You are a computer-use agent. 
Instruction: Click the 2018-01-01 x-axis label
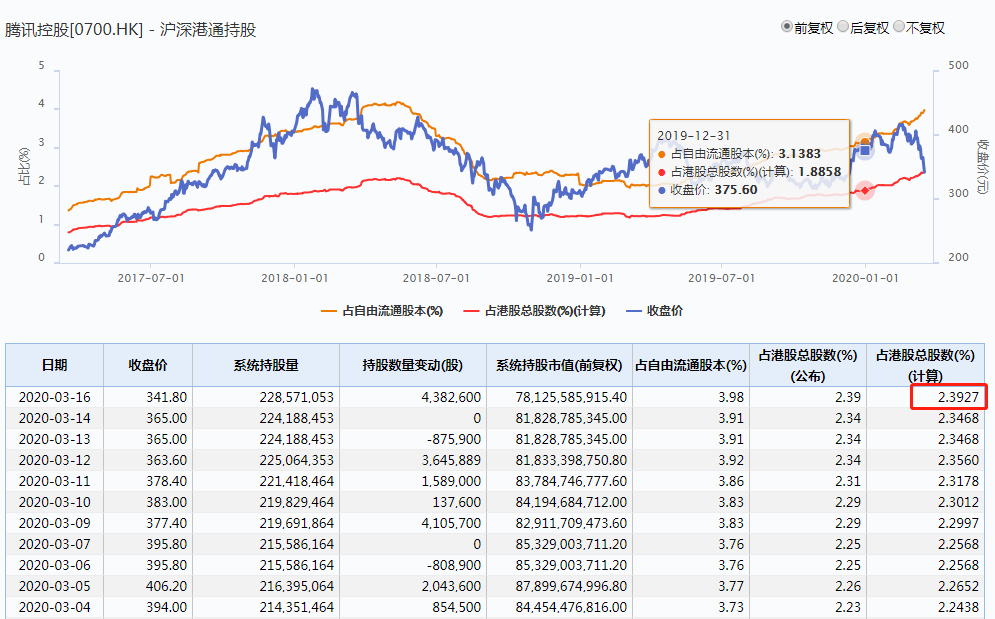[x=293, y=275]
